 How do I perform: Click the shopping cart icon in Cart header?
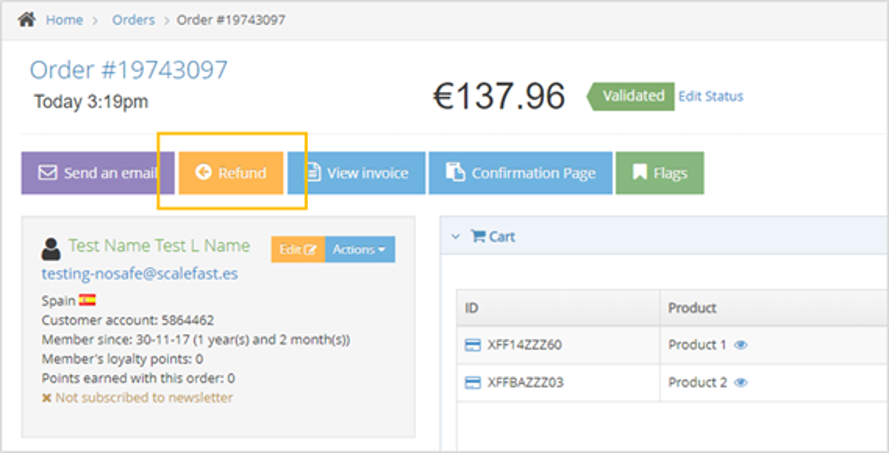coord(477,237)
